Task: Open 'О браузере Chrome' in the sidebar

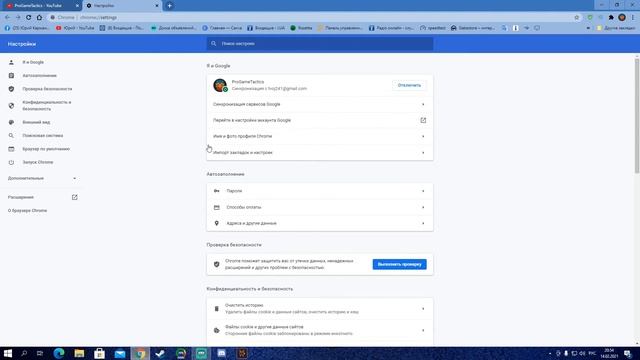Action: [27, 211]
